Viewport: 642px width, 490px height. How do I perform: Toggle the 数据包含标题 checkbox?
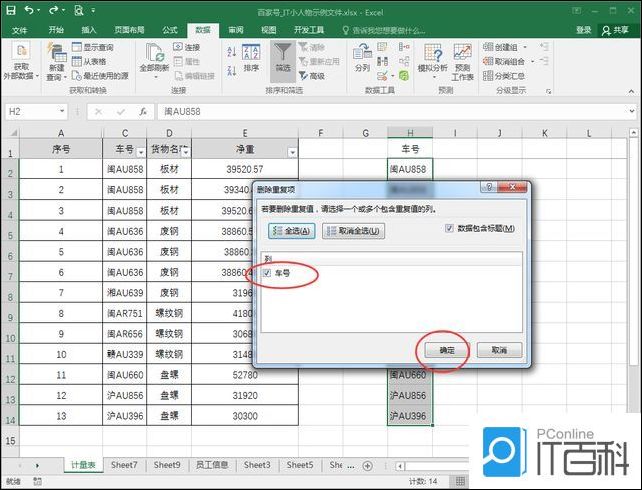click(449, 229)
